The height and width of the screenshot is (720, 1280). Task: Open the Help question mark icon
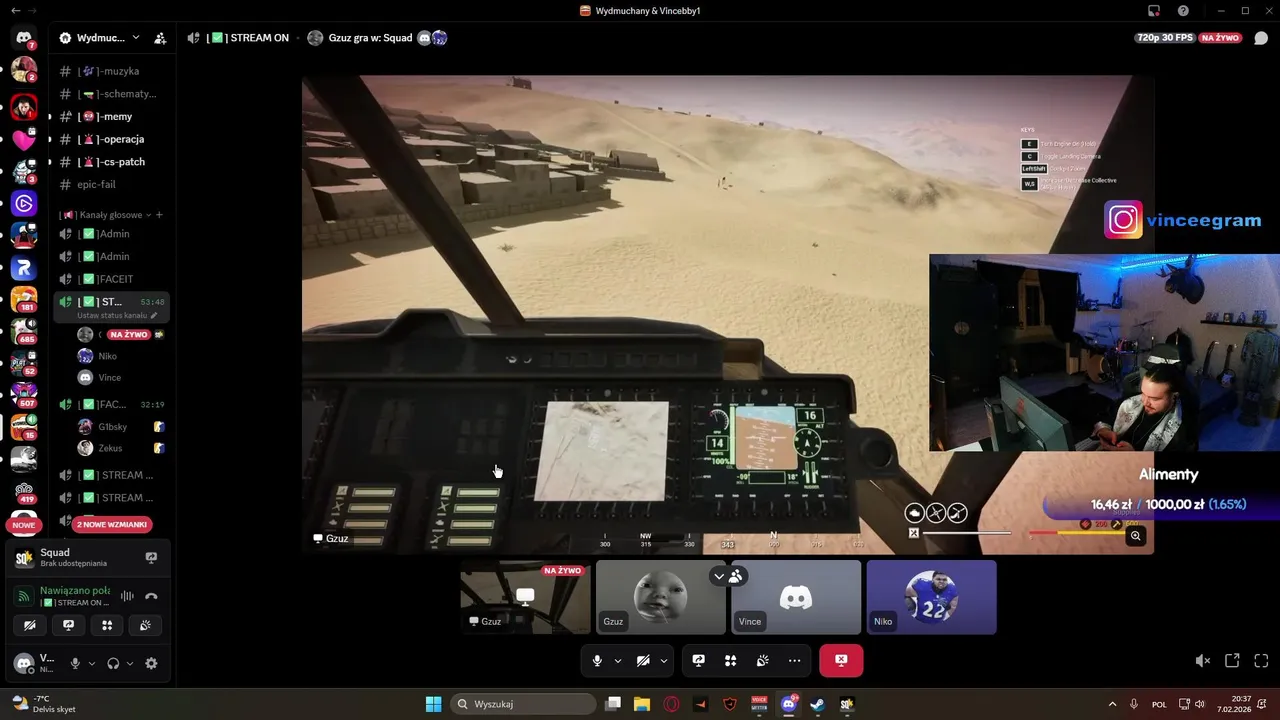pos(1183,10)
